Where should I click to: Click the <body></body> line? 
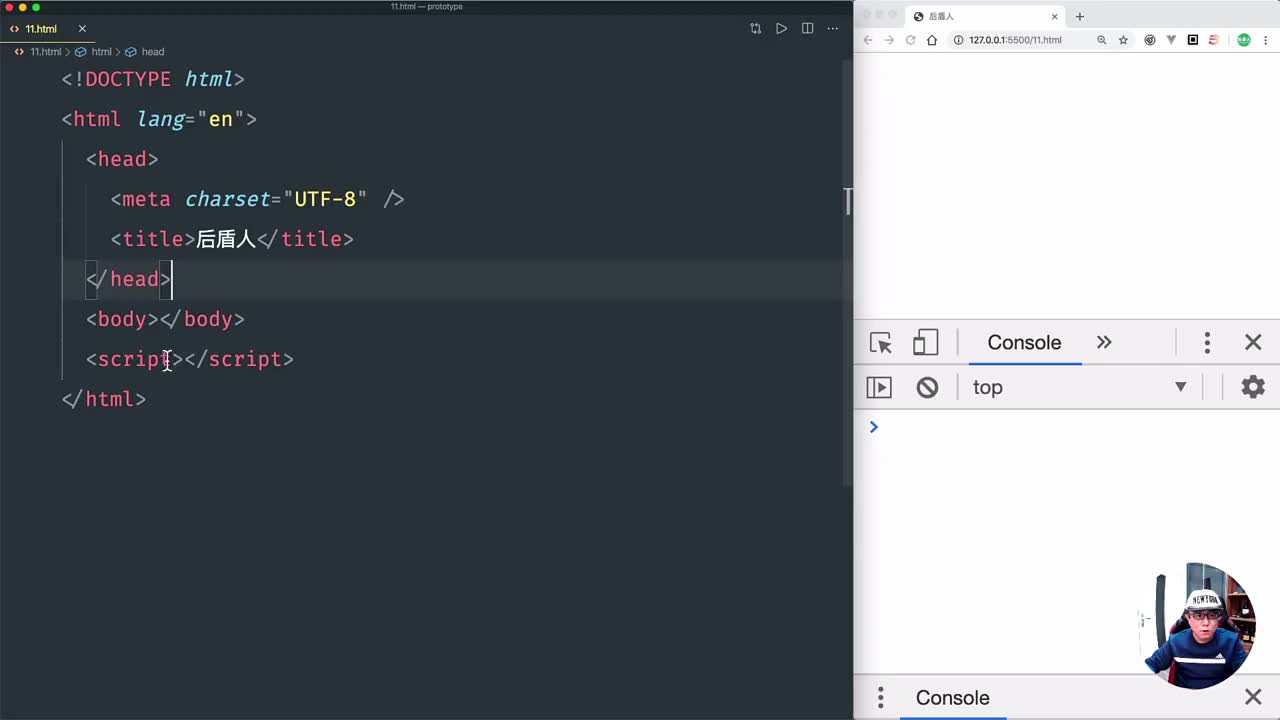pos(165,319)
